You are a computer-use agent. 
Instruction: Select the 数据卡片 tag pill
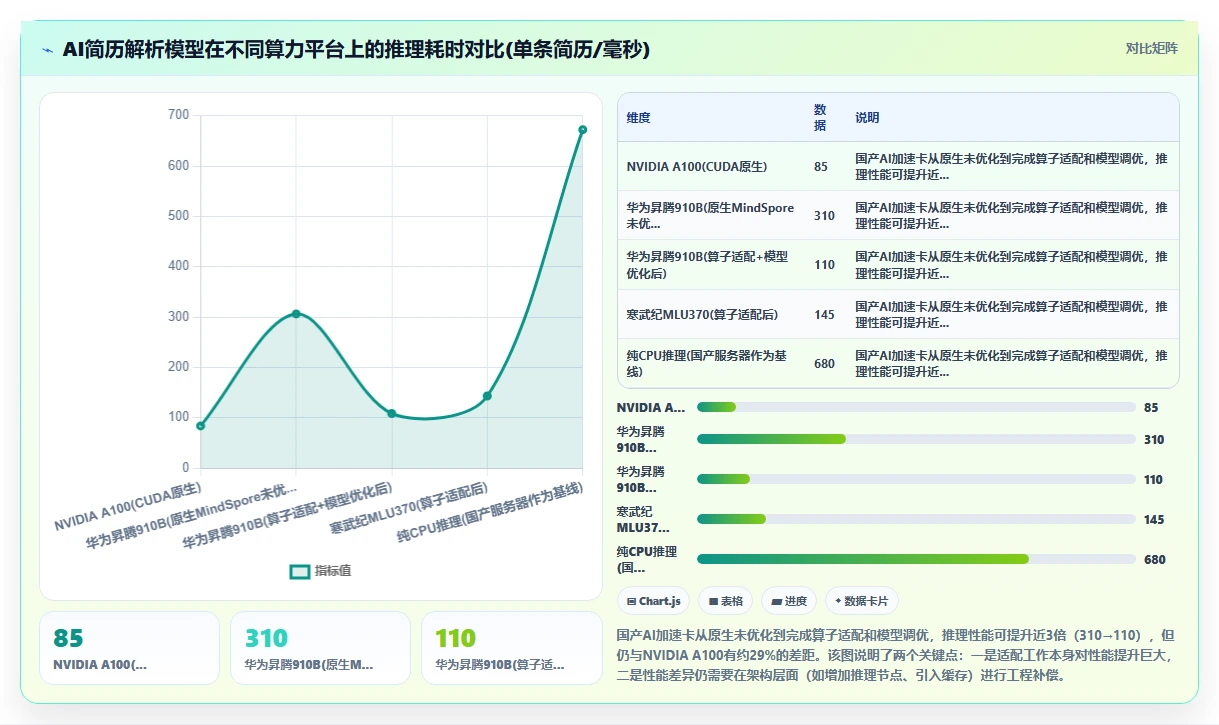coord(862,601)
